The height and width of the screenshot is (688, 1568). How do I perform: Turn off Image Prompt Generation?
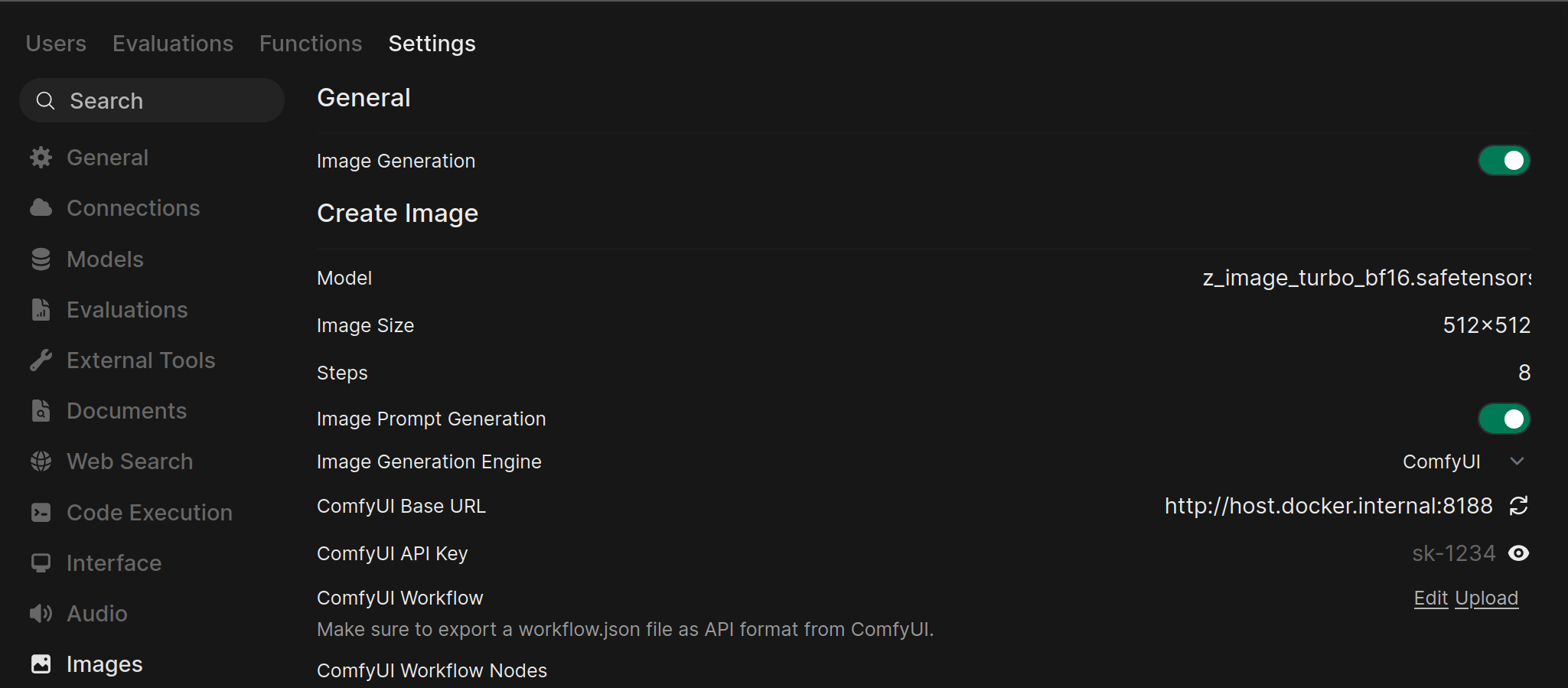tap(1503, 418)
